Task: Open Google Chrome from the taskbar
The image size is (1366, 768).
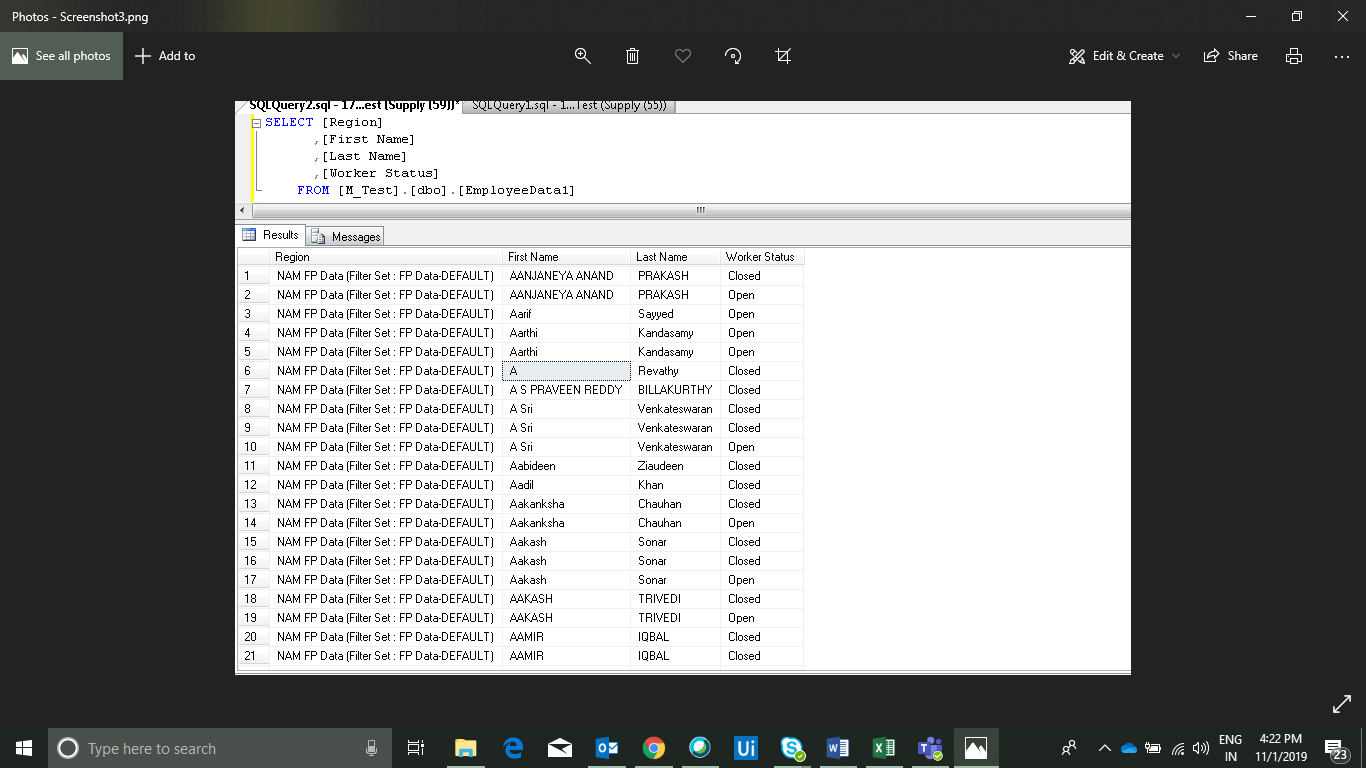Action: [654, 748]
